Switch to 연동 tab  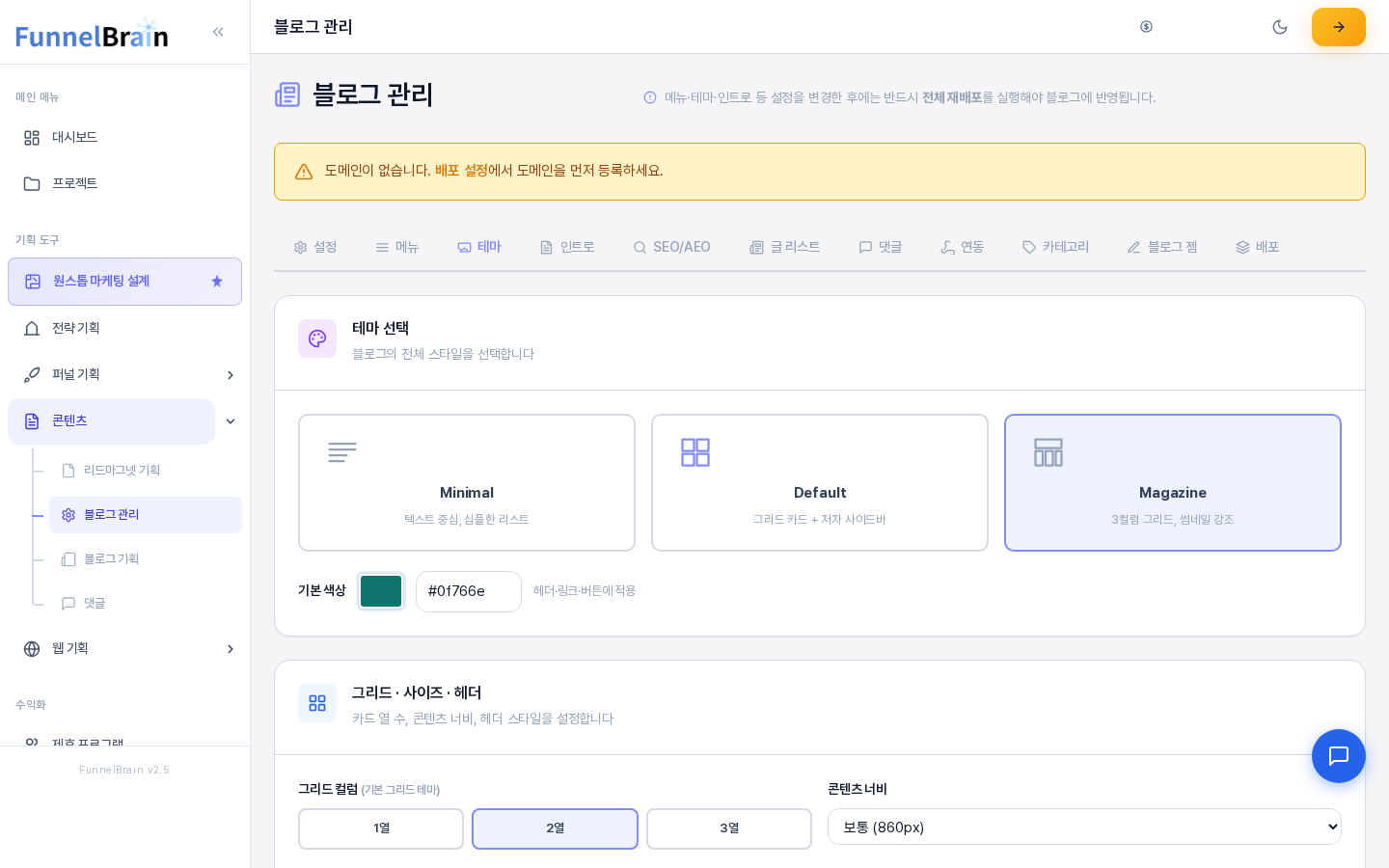pyautogui.click(x=962, y=247)
